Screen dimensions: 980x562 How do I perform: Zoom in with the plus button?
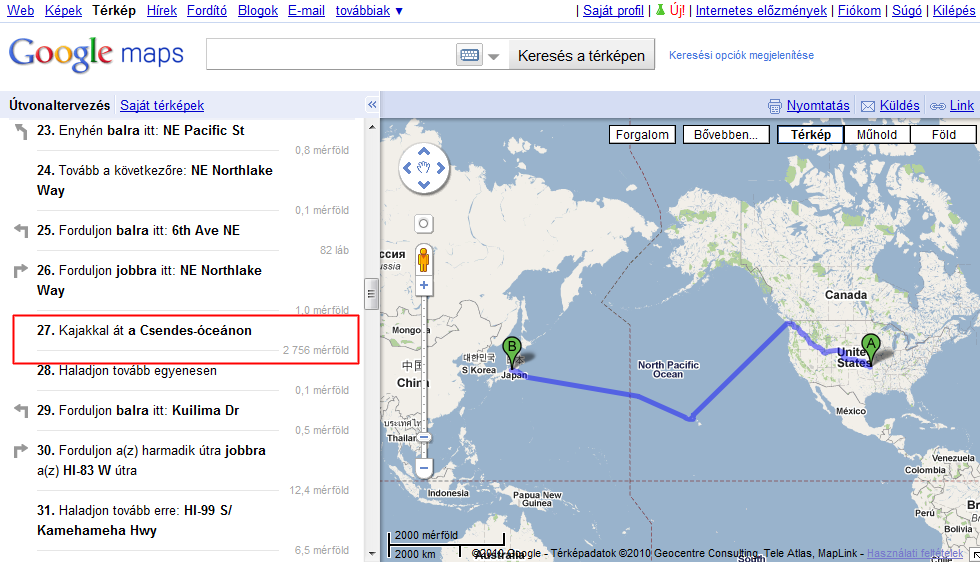(424, 285)
